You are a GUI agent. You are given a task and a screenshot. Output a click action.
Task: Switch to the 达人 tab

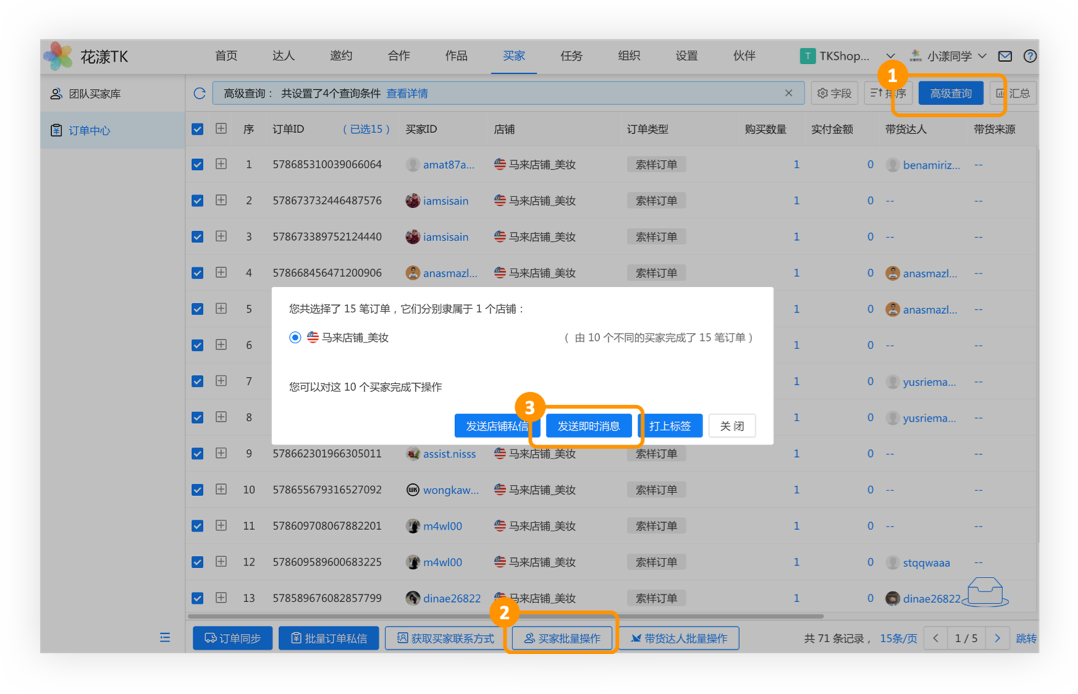click(x=283, y=56)
